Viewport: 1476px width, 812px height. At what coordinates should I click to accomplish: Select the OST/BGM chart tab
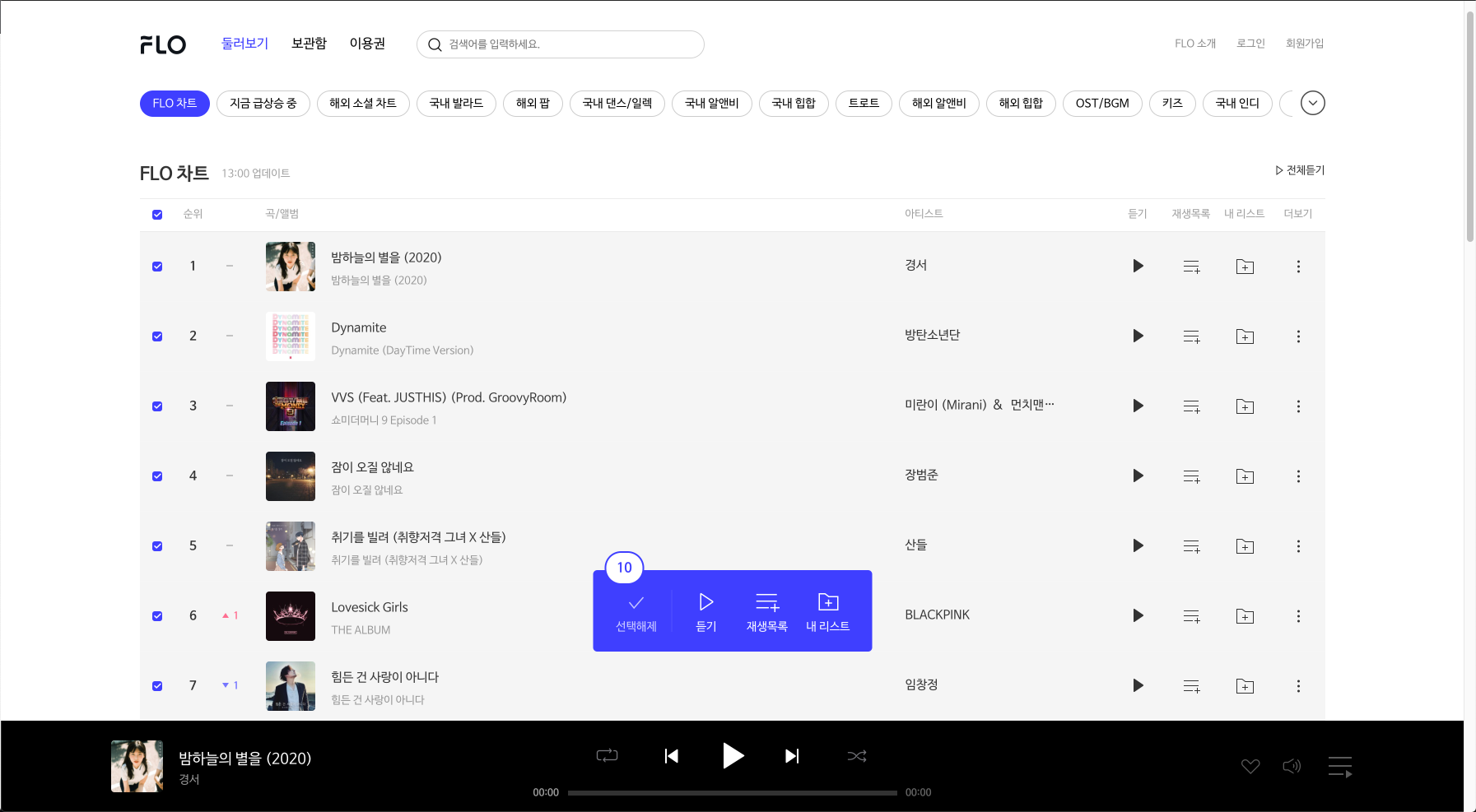tap(1102, 103)
